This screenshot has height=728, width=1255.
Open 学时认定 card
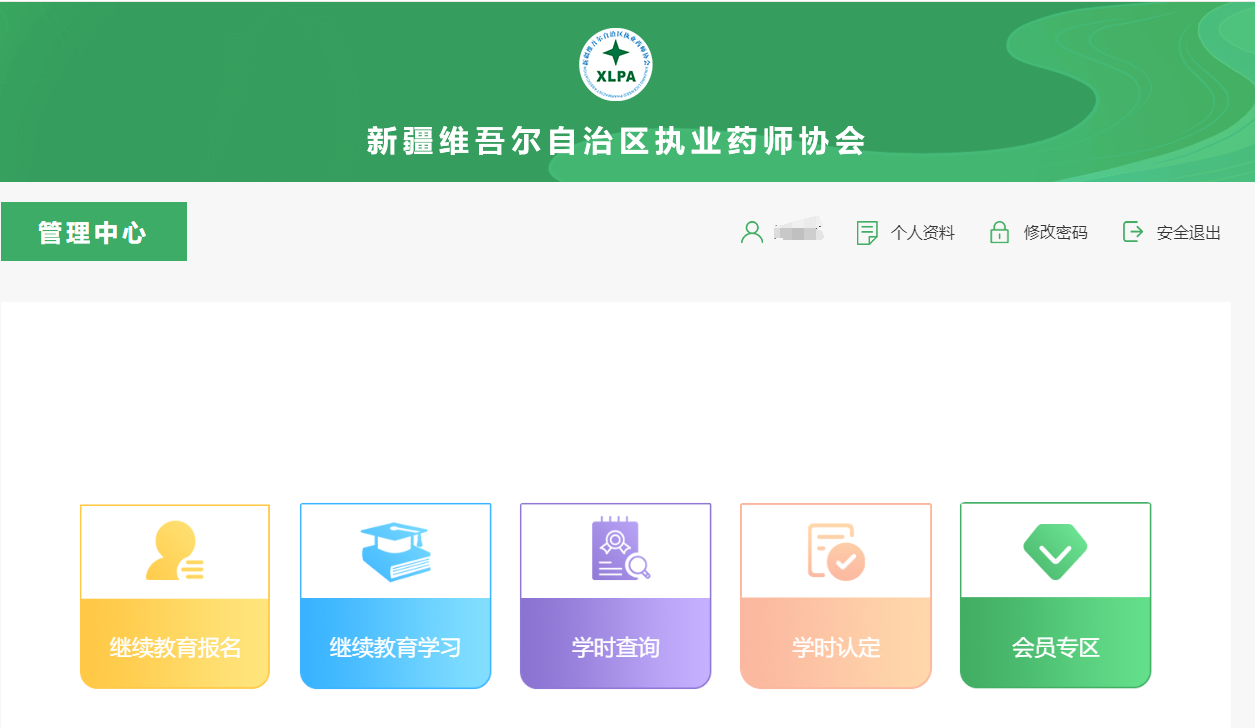(836, 597)
